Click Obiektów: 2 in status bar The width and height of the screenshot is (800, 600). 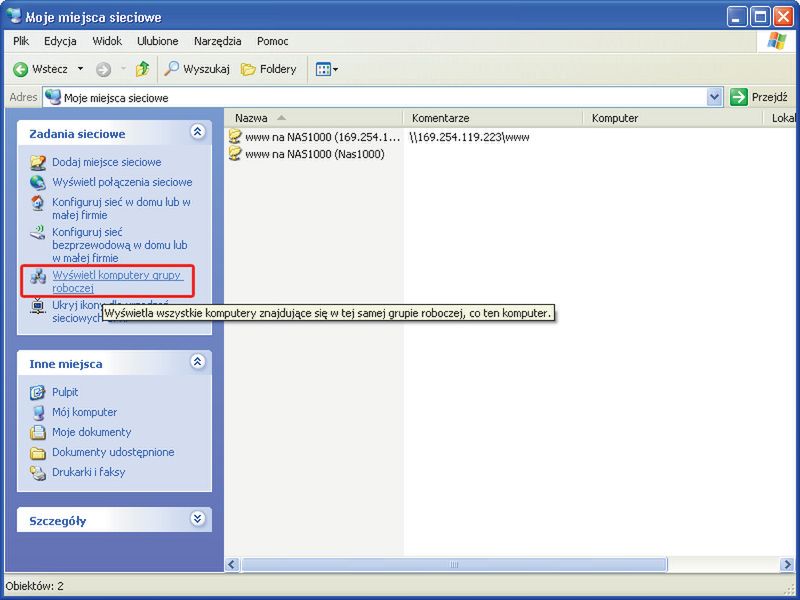tap(35, 586)
